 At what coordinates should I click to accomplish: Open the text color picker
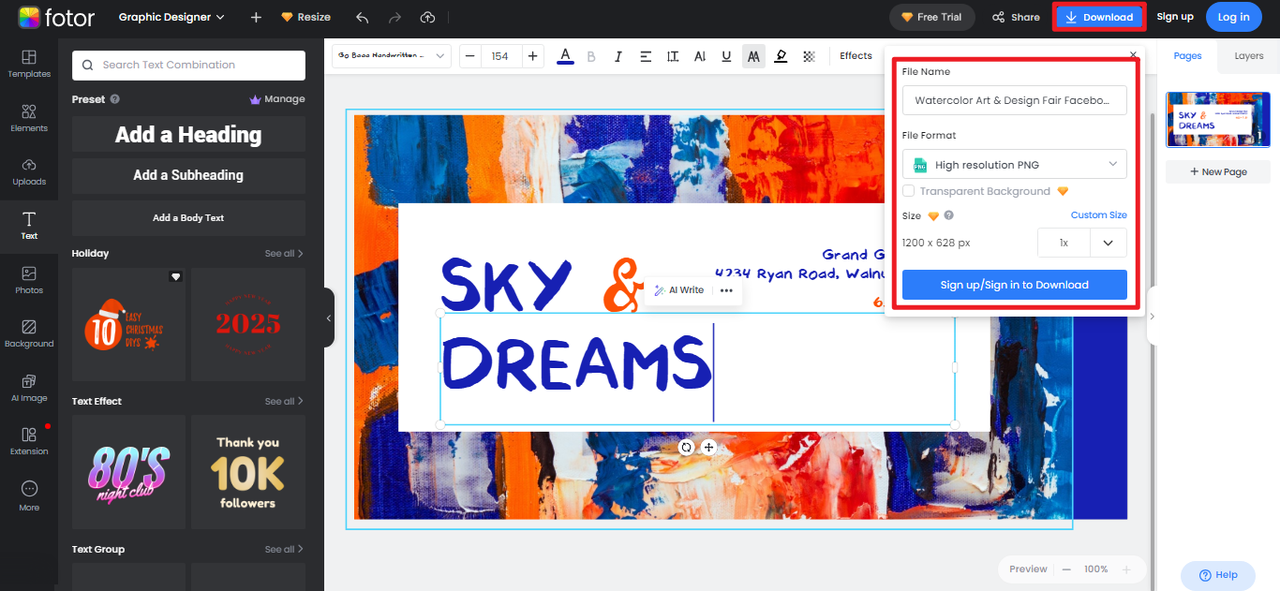tap(565, 56)
